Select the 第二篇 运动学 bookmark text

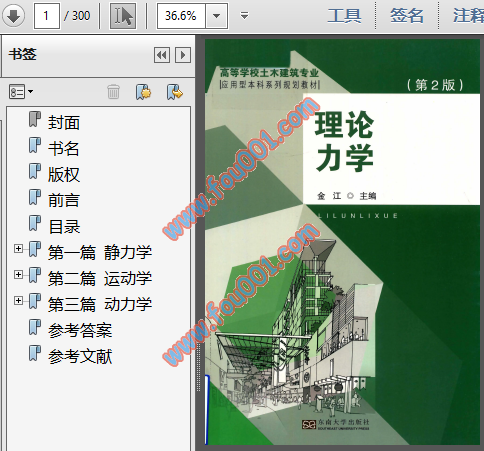coord(100,278)
